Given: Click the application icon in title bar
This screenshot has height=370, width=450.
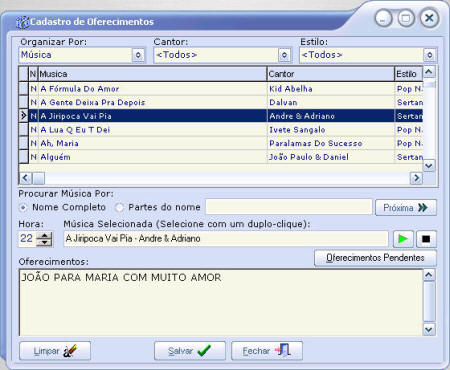Looking at the screenshot, I should tap(23, 22).
